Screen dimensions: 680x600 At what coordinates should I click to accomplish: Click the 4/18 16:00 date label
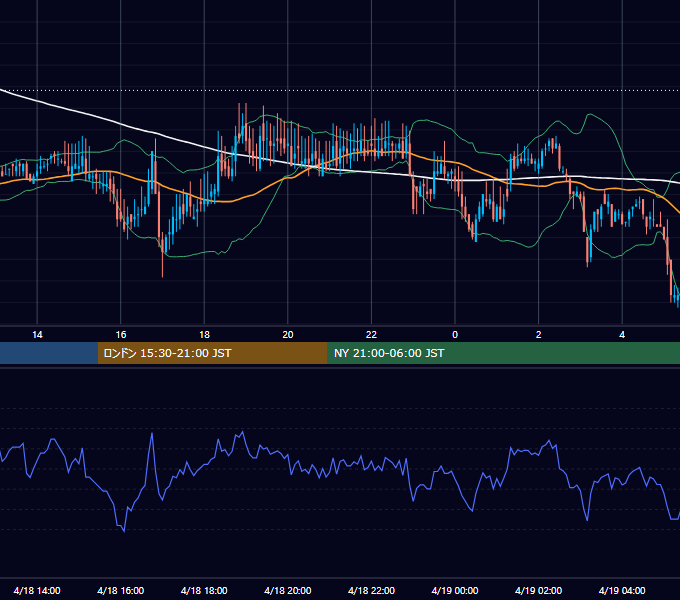click(x=121, y=590)
